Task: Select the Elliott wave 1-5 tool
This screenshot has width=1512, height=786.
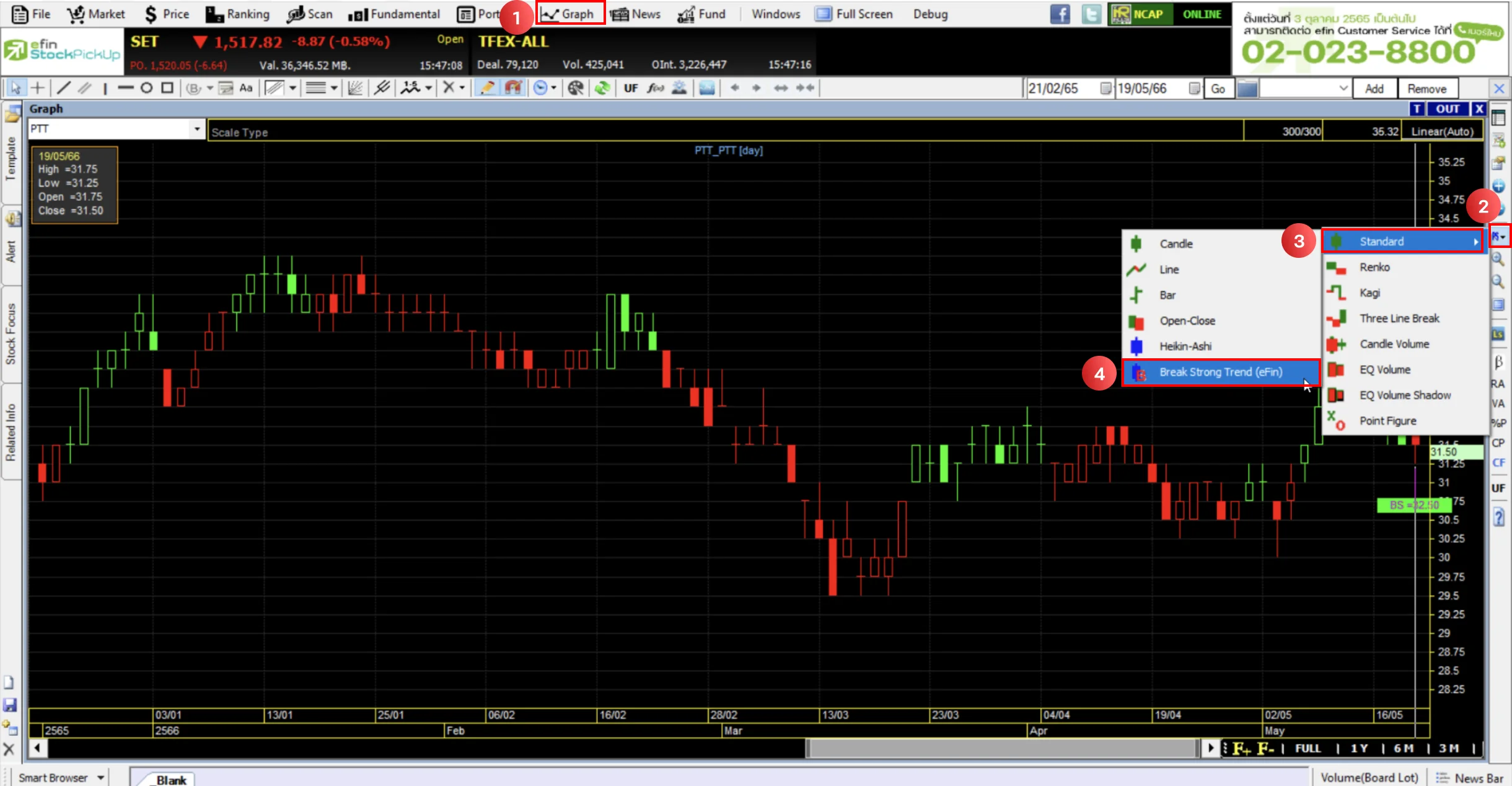Action: pyautogui.click(x=410, y=88)
